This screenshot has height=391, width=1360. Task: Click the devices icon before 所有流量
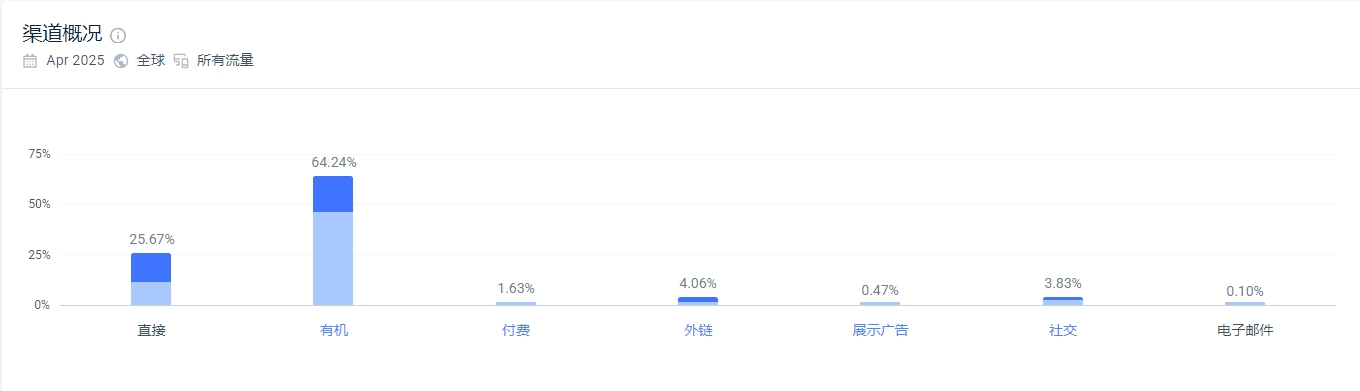pyautogui.click(x=181, y=61)
